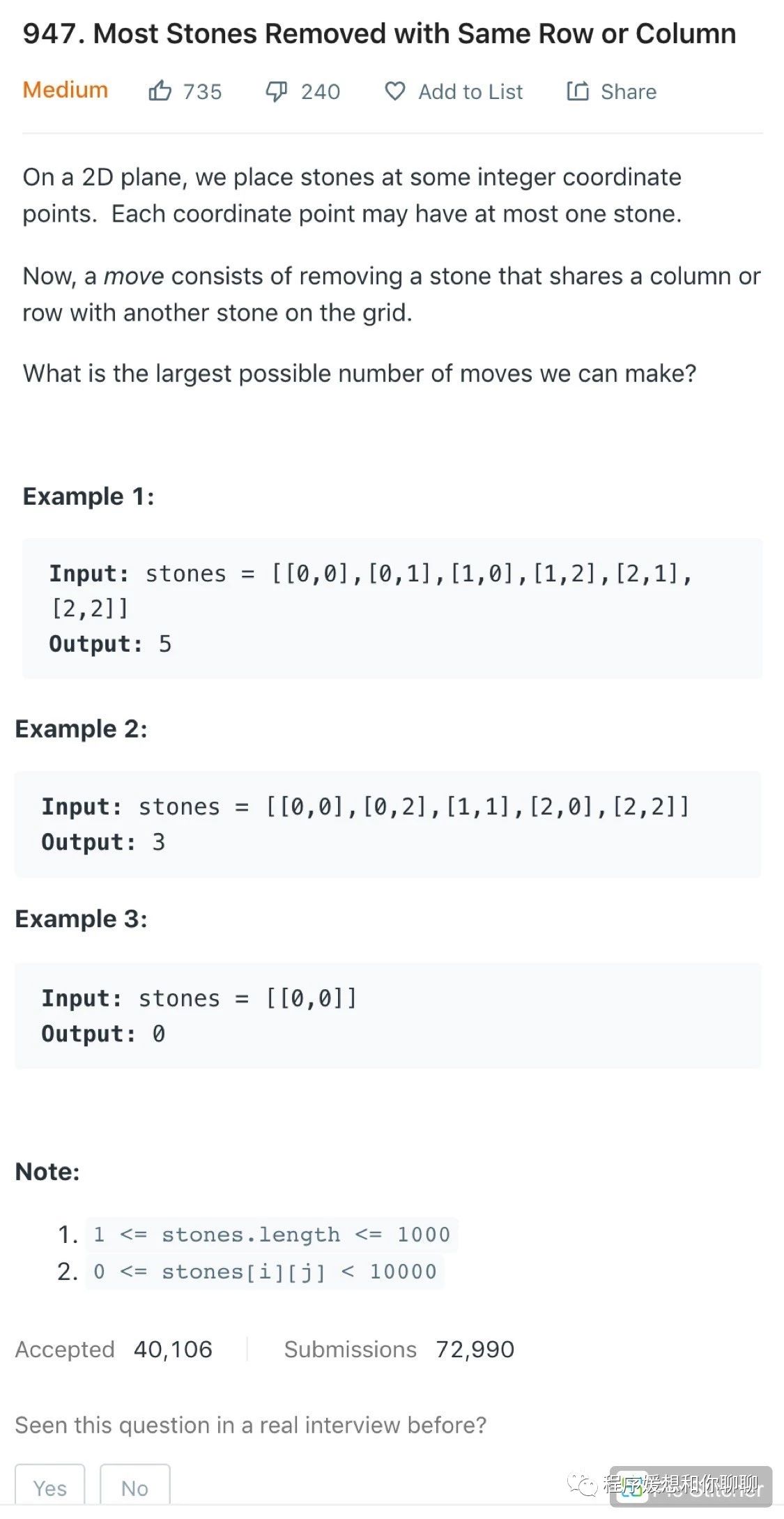Click the thumbs-up like icon
Image resolution: width=784 pixels, height=1519 pixels.
coord(160,91)
